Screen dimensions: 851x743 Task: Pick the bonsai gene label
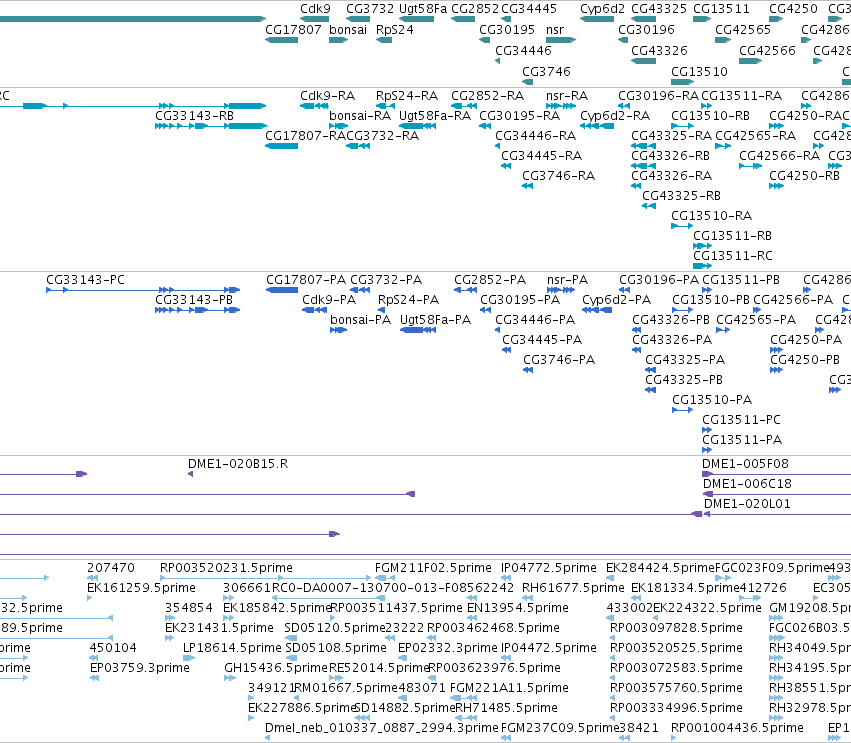[x=348, y=29]
